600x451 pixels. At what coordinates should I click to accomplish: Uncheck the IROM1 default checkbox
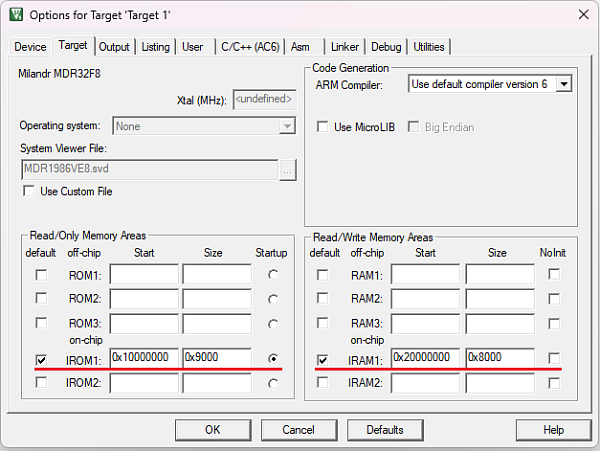(x=41, y=358)
